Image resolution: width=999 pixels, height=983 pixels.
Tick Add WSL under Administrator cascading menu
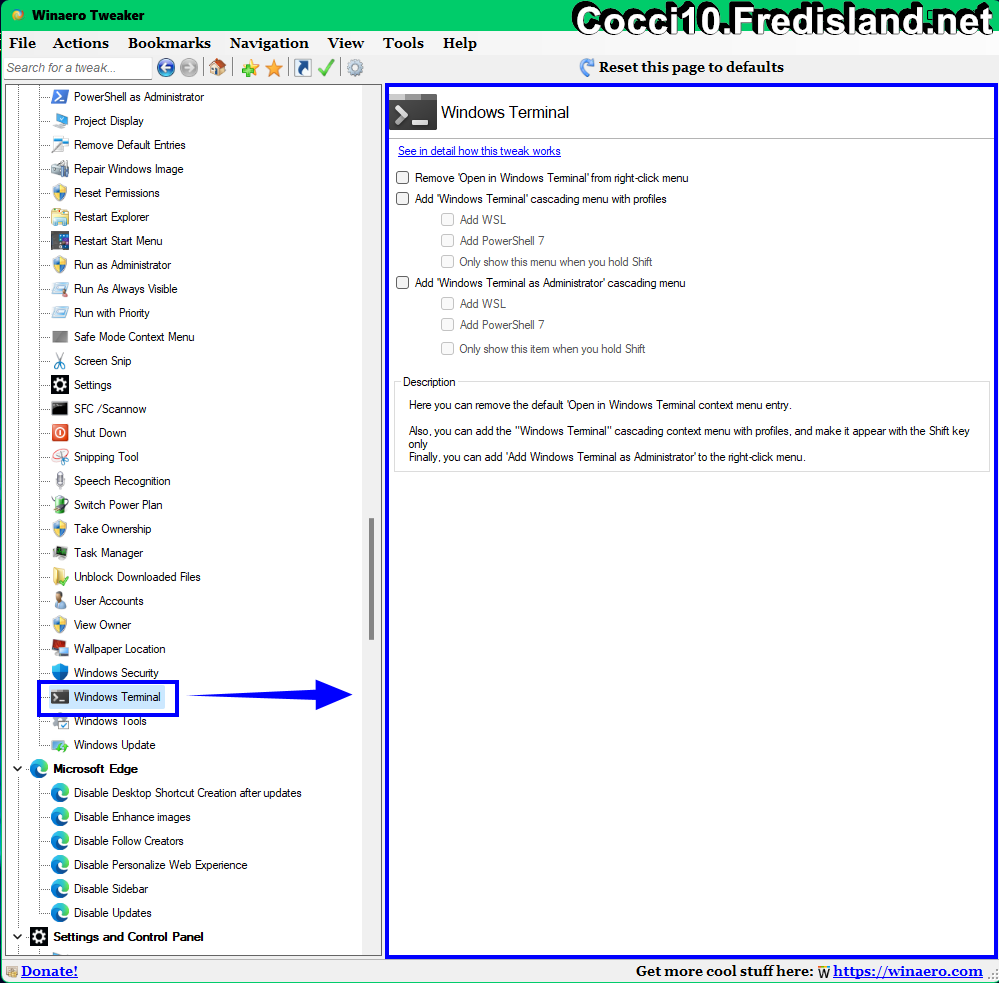coord(447,304)
